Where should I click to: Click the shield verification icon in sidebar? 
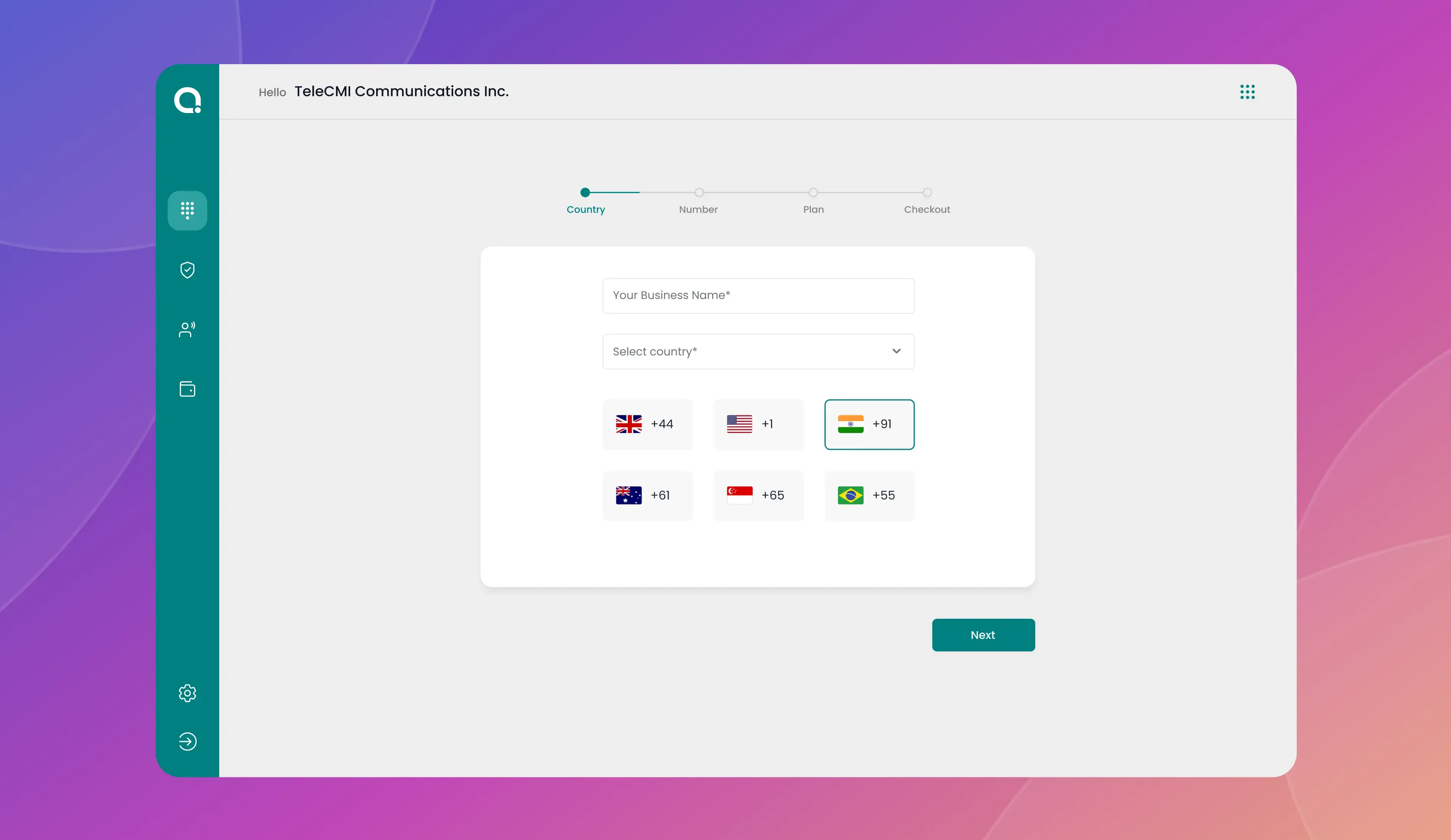(187, 270)
